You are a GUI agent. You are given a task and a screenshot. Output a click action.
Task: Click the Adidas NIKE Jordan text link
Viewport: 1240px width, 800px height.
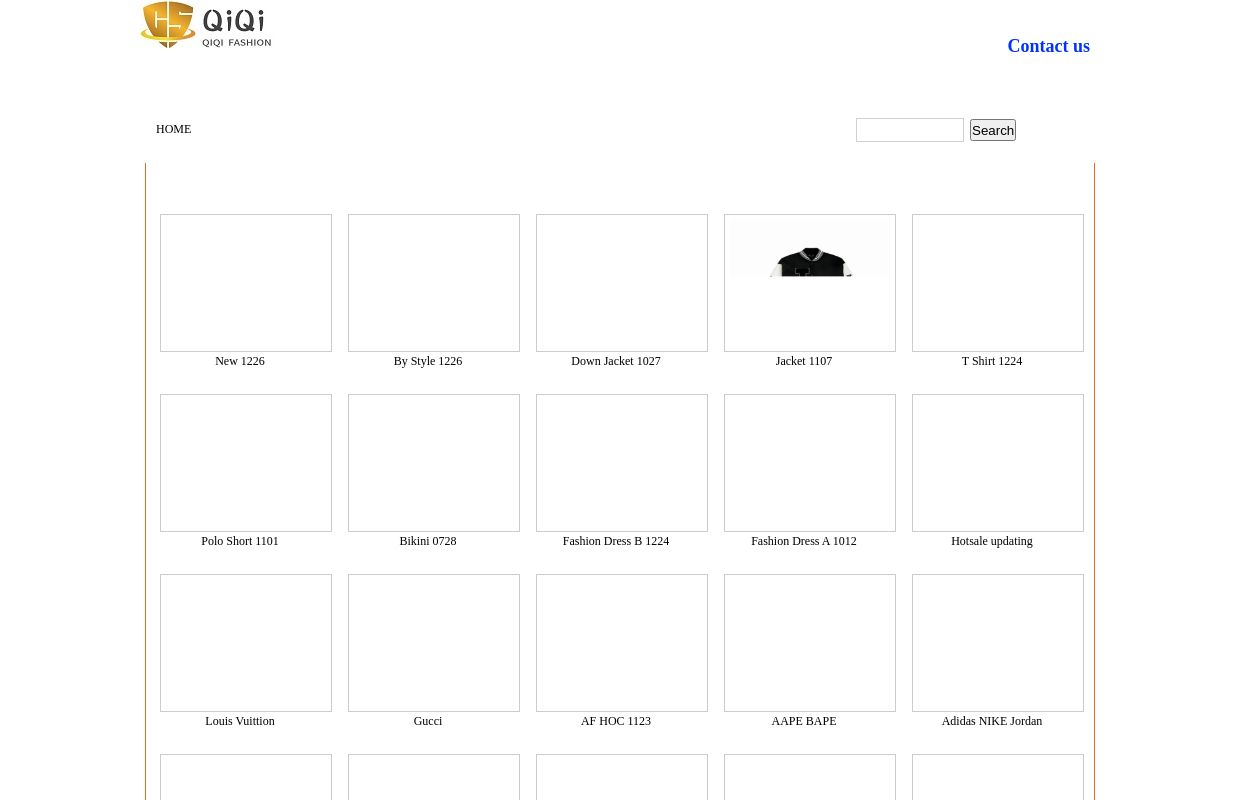tap(992, 721)
